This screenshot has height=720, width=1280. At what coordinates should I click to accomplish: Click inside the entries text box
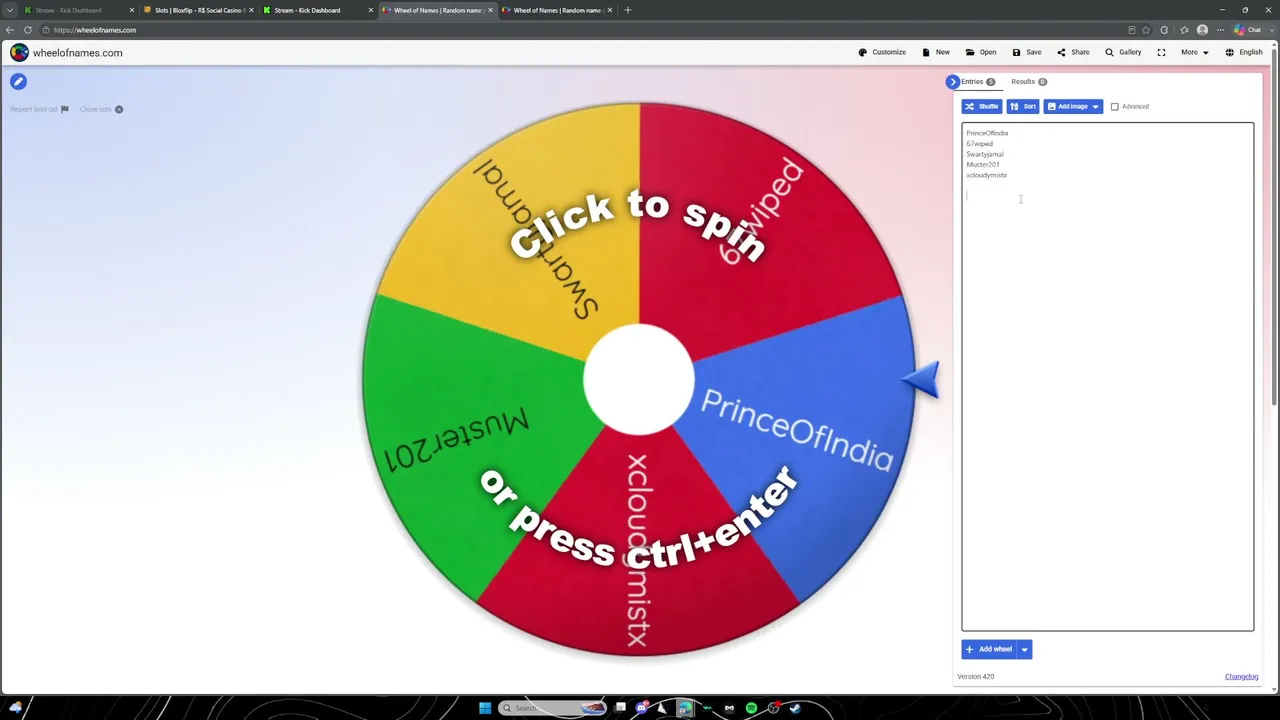tap(1107, 377)
